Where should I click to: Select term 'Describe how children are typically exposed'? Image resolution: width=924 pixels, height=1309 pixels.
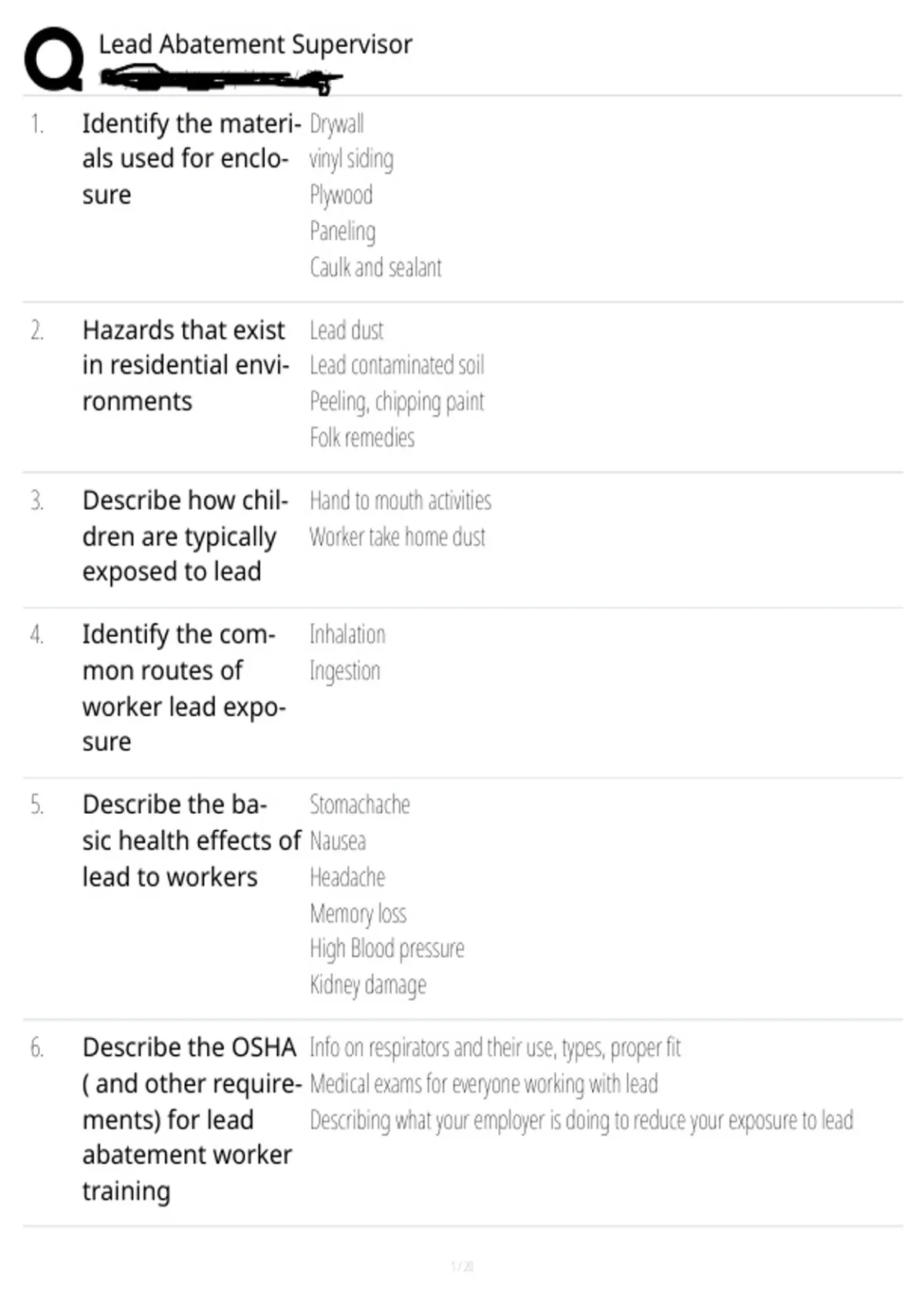186,536
